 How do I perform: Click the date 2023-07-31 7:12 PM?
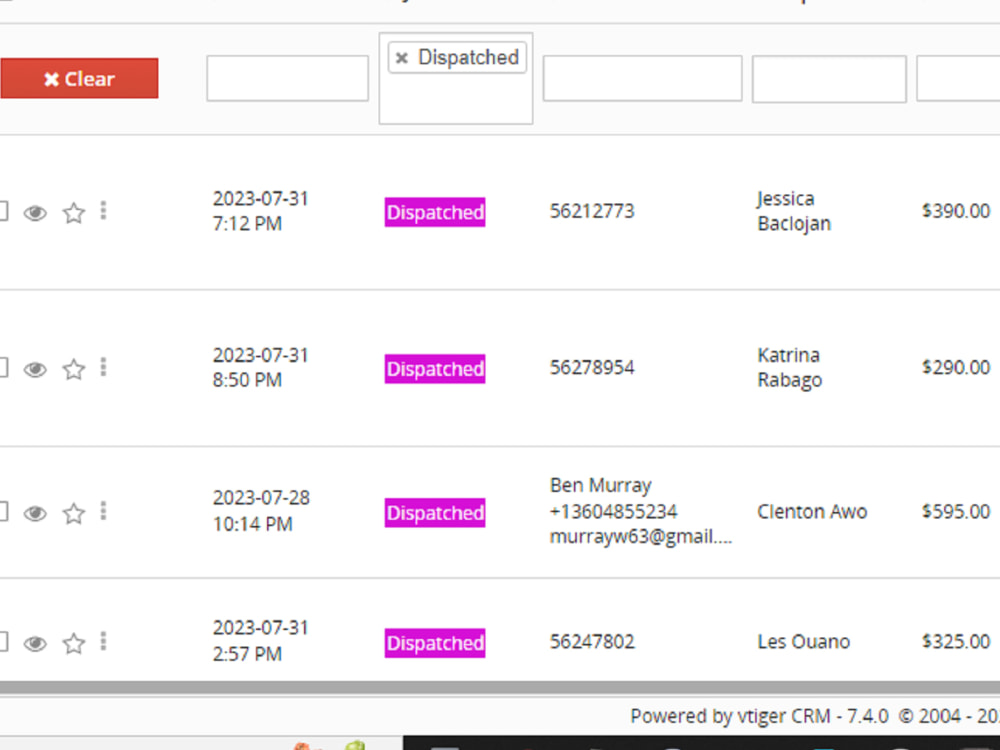(260, 211)
